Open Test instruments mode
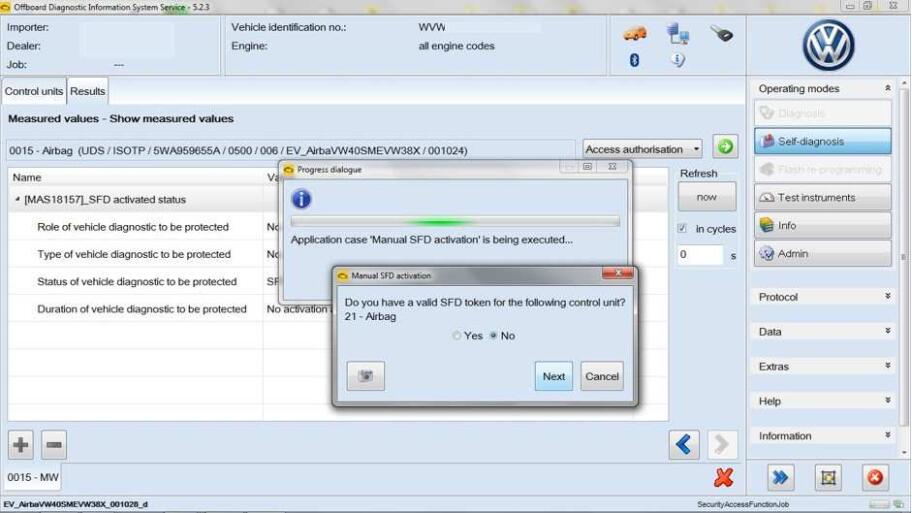The height and width of the screenshot is (513, 912). [822, 198]
